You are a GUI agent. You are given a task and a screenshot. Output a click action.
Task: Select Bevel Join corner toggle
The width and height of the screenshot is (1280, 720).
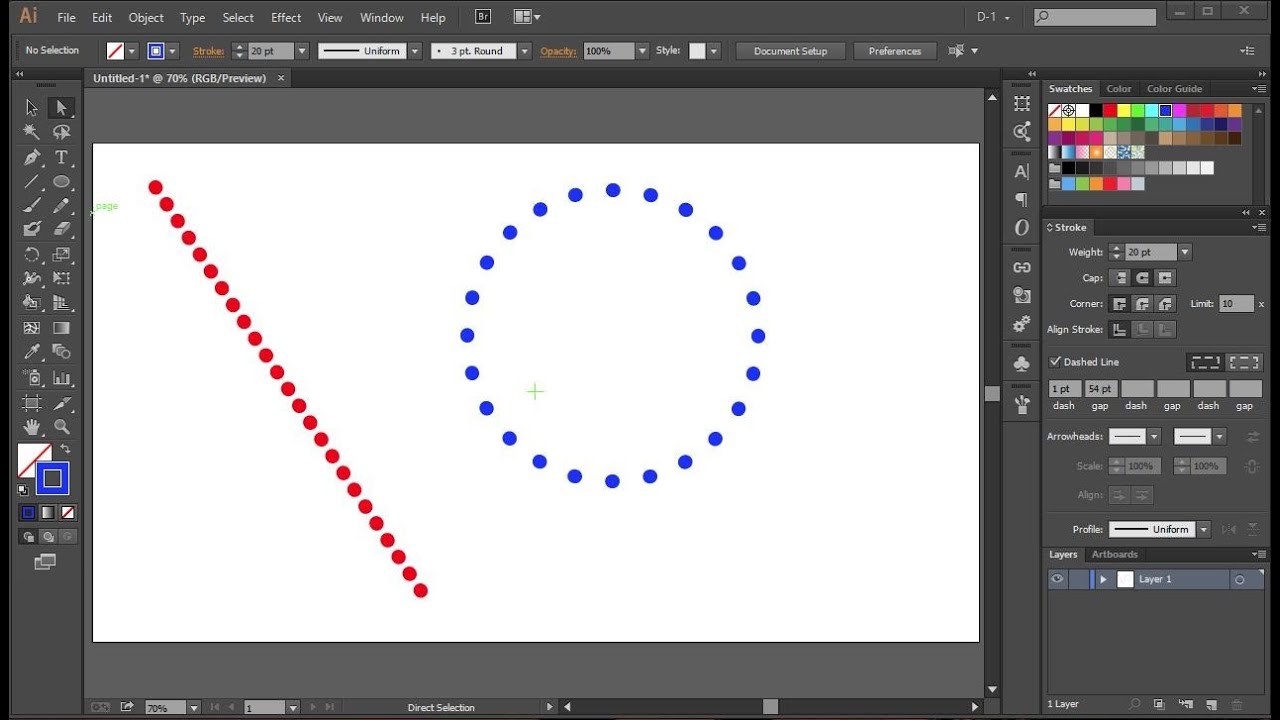(x=1165, y=304)
